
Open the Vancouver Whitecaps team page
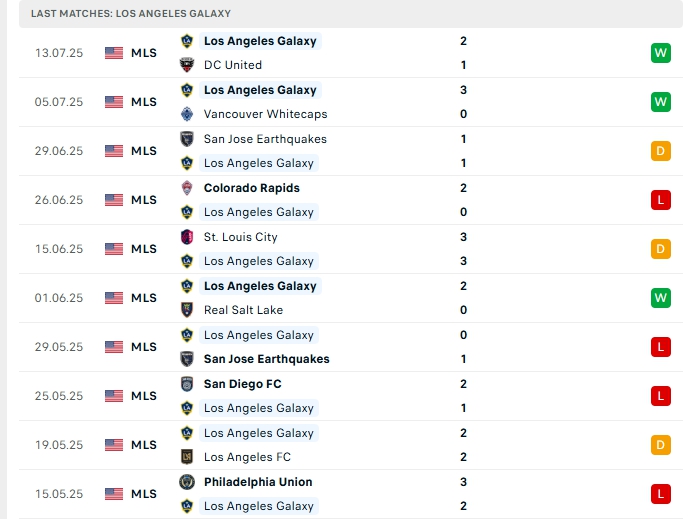click(x=265, y=114)
